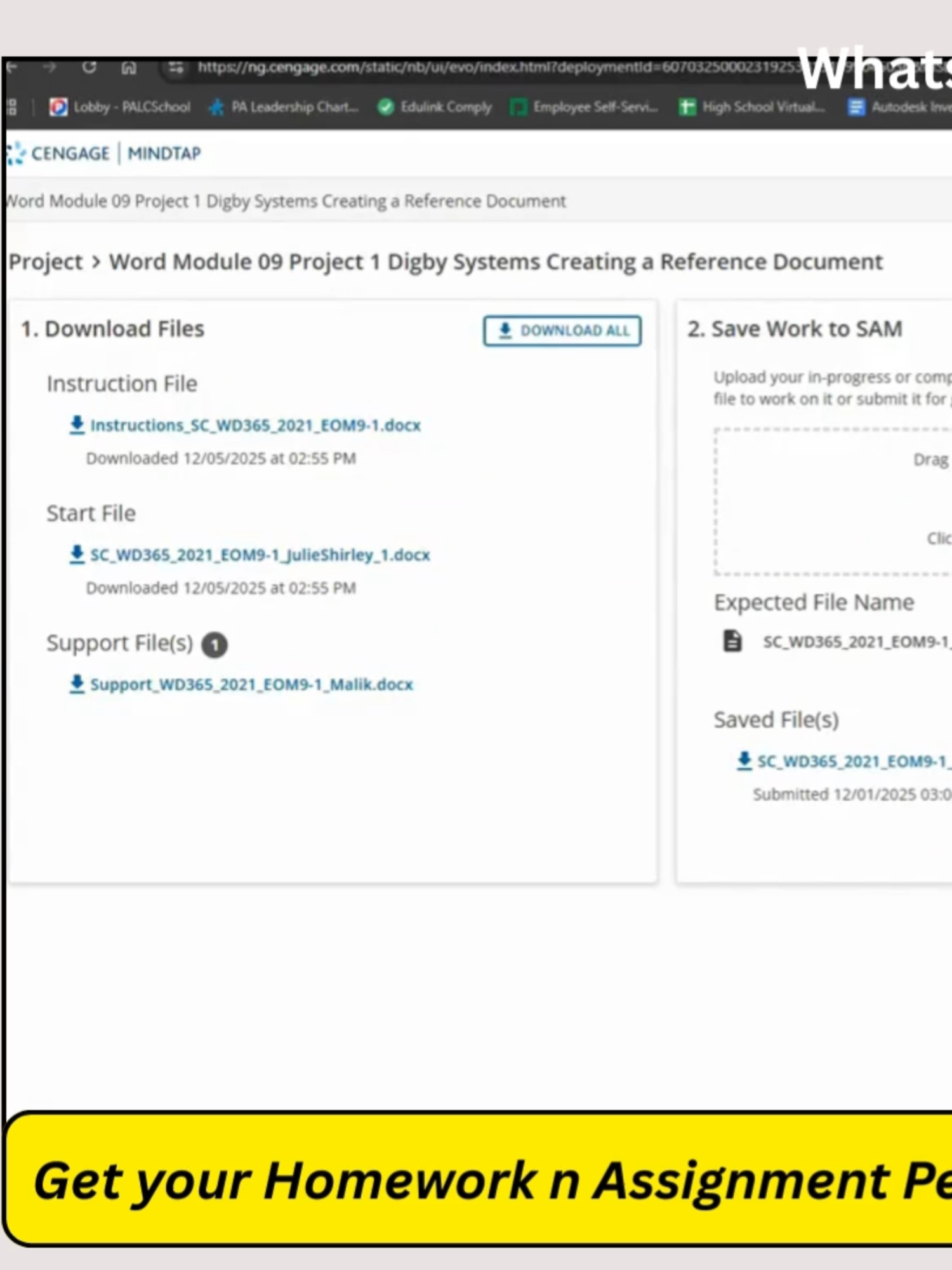Click the Downloaded timestamp under the Start File link
Image resolution: width=952 pixels, height=1270 pixels.
click(221, 588)
